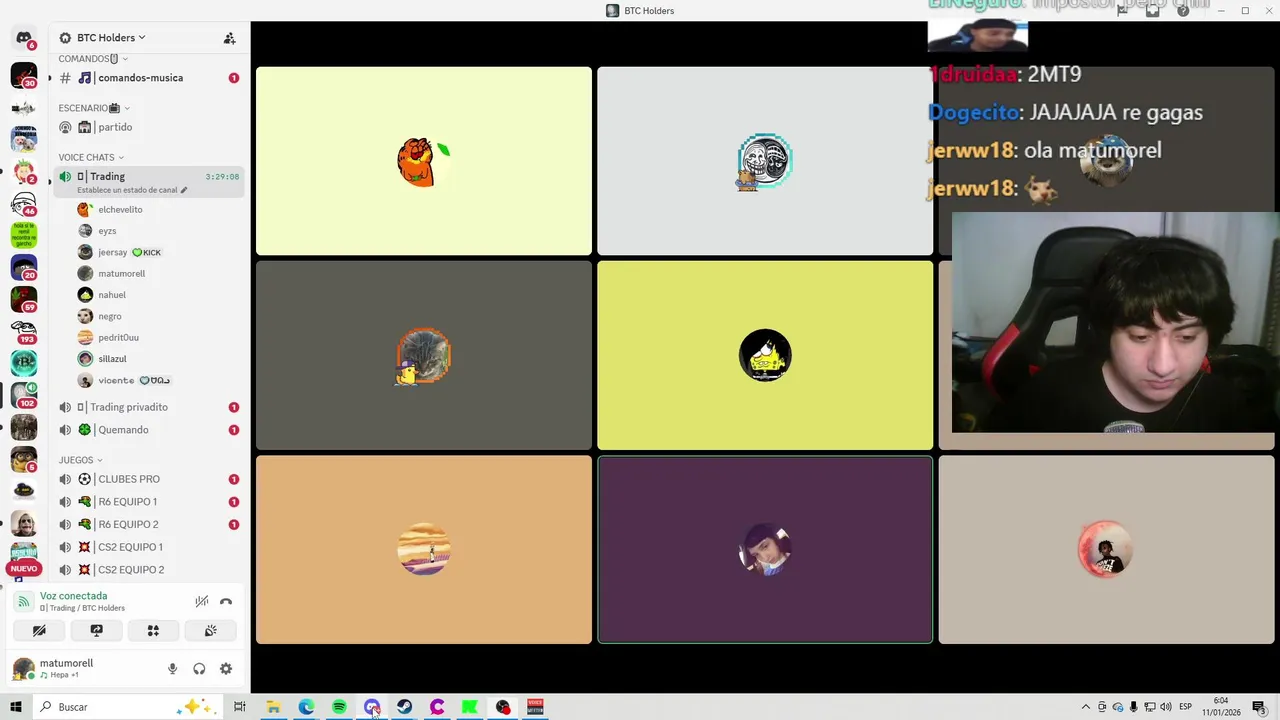
Task: Edit channel status pencil icon under Trading
Action: click(183, 190)
